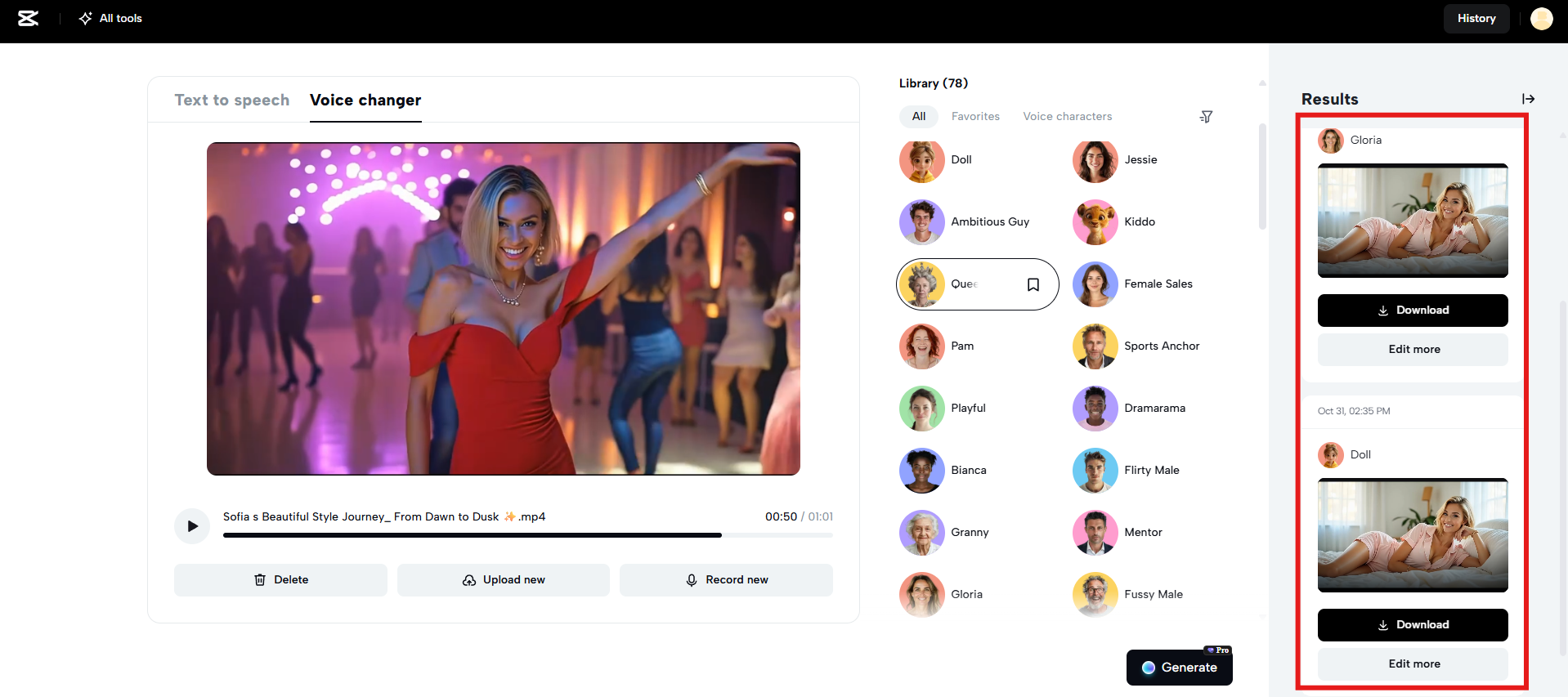The image size is (1568, 697).
Task: Click Upload new button
Action: 504,579
